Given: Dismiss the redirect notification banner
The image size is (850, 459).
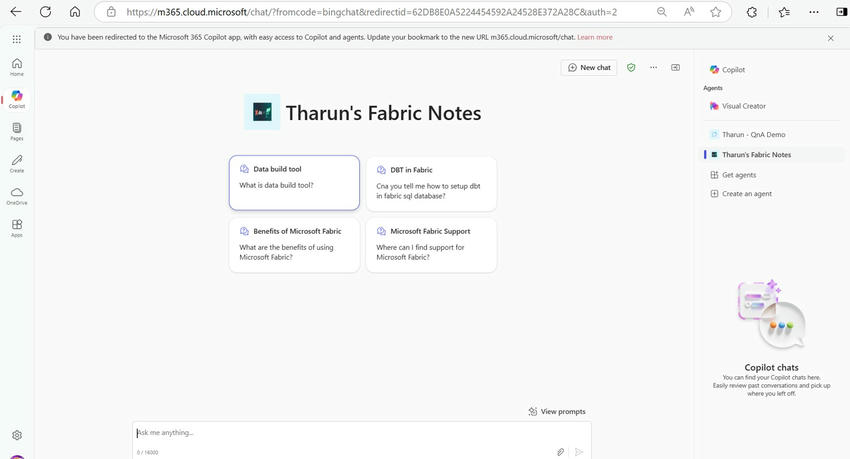Looking at the screenshot, I should coord(830,38).
